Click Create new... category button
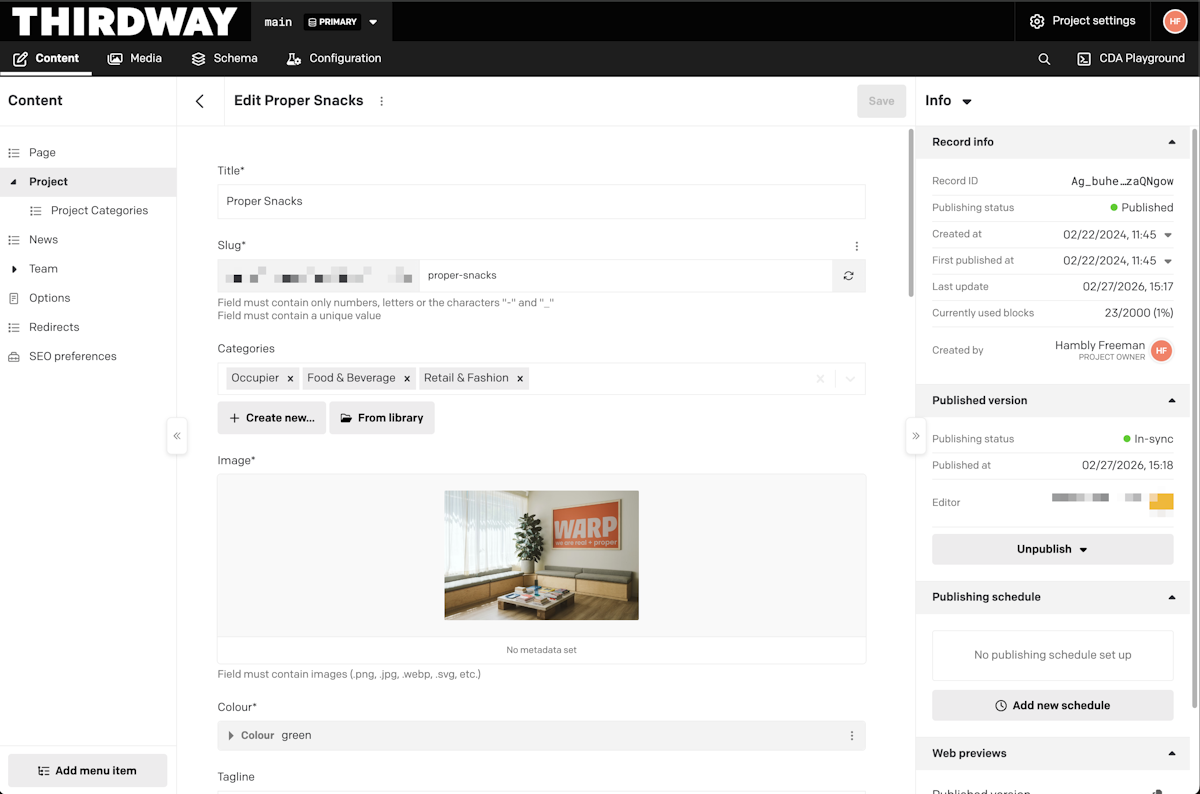The width and height of the screenshot is (1200, 794). [272, 418]
